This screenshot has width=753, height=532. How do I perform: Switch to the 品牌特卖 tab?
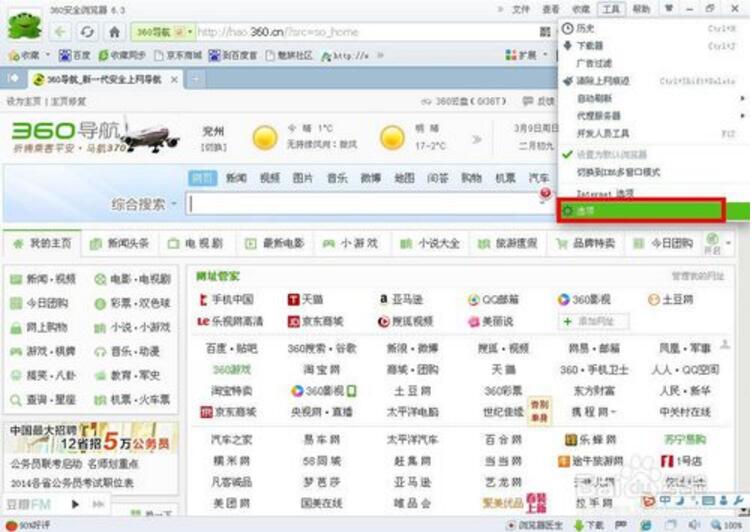coord(586,244)
